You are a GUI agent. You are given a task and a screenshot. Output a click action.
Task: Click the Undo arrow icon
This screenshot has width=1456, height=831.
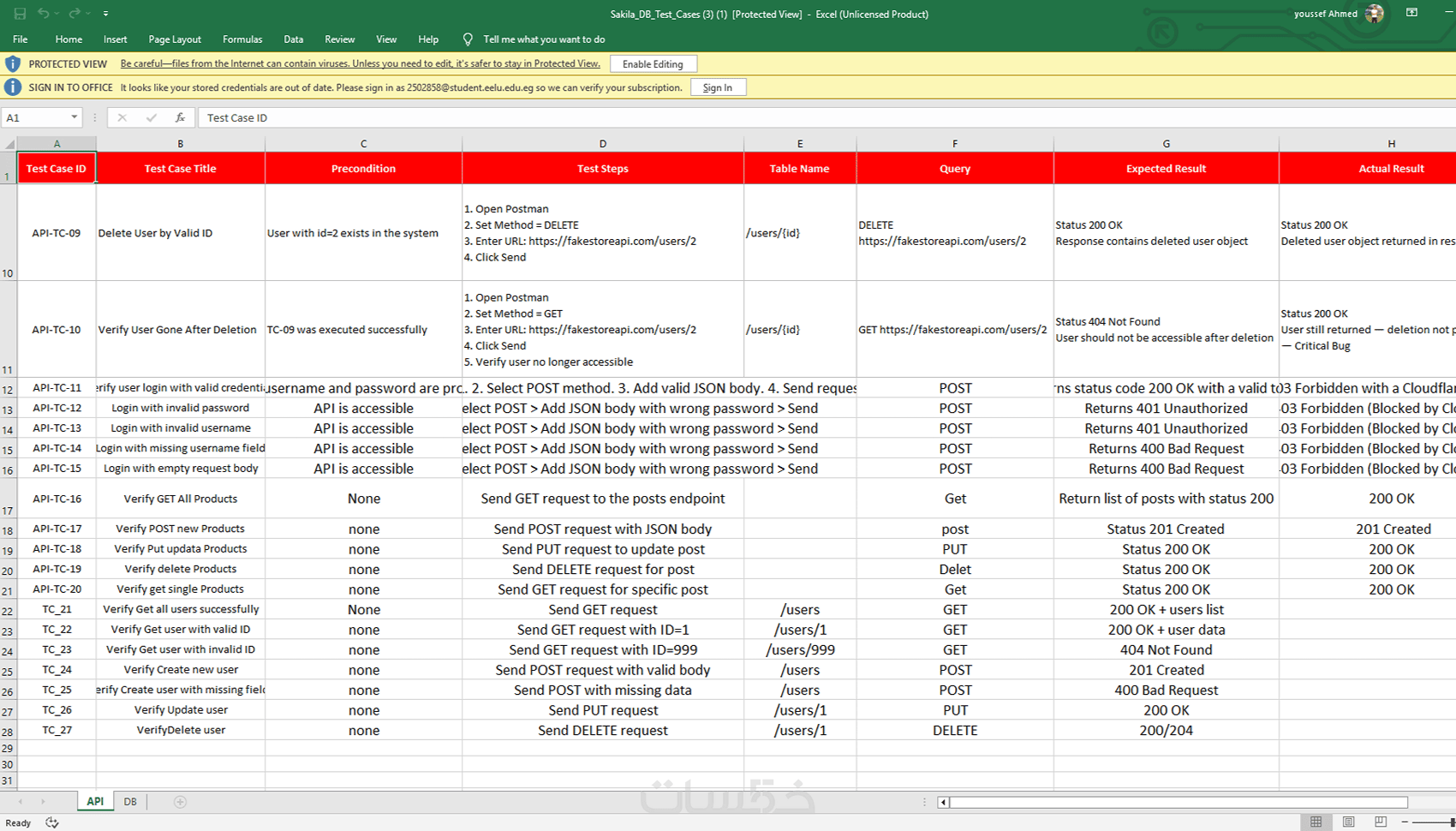(x=43, y=14)
